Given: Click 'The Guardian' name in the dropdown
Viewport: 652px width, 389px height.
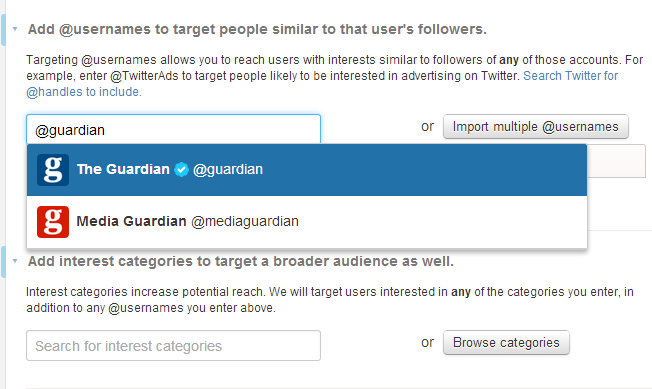Looking at the screenshot, I should (x=123, y=170).
